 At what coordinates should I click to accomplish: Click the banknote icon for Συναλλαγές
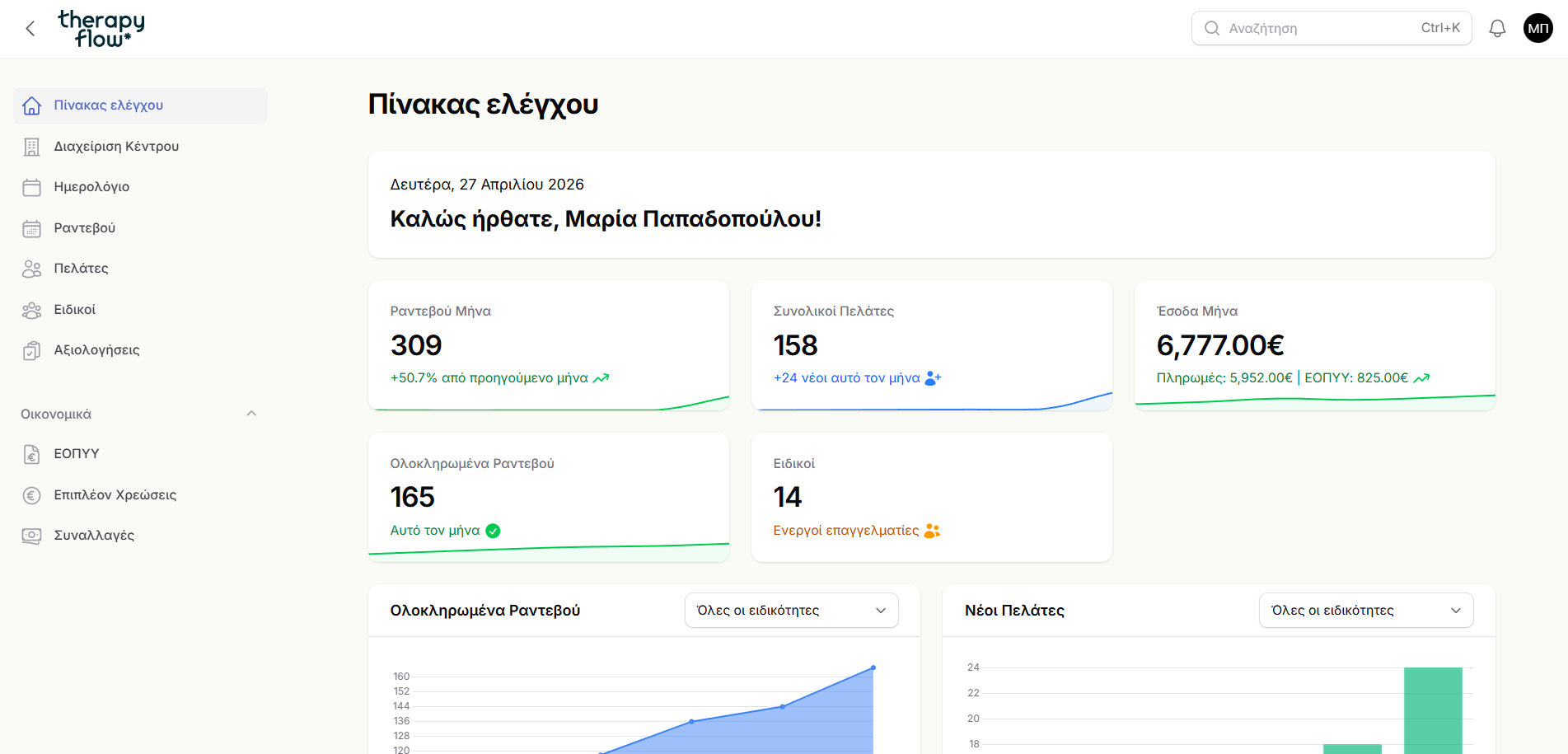[x=31, y=536]
